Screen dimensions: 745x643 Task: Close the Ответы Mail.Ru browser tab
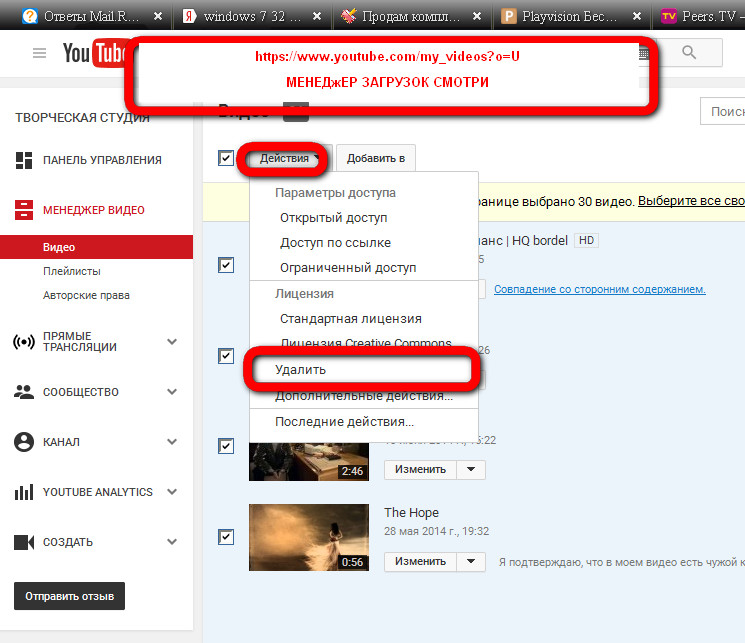pyautogui.click(x=158, y=17)
